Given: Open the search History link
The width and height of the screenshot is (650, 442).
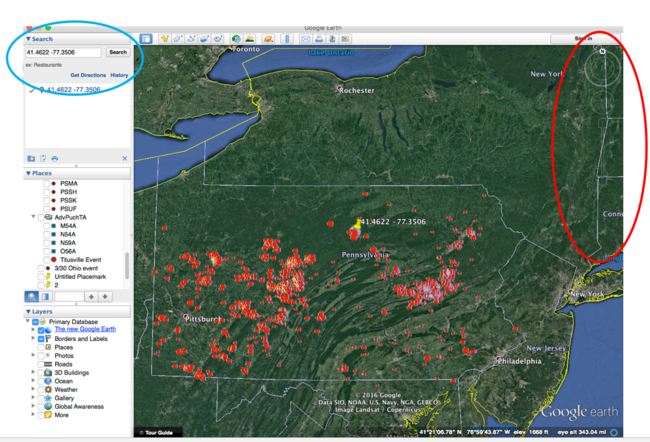Looking at the screenshot, I should [119, 75].
